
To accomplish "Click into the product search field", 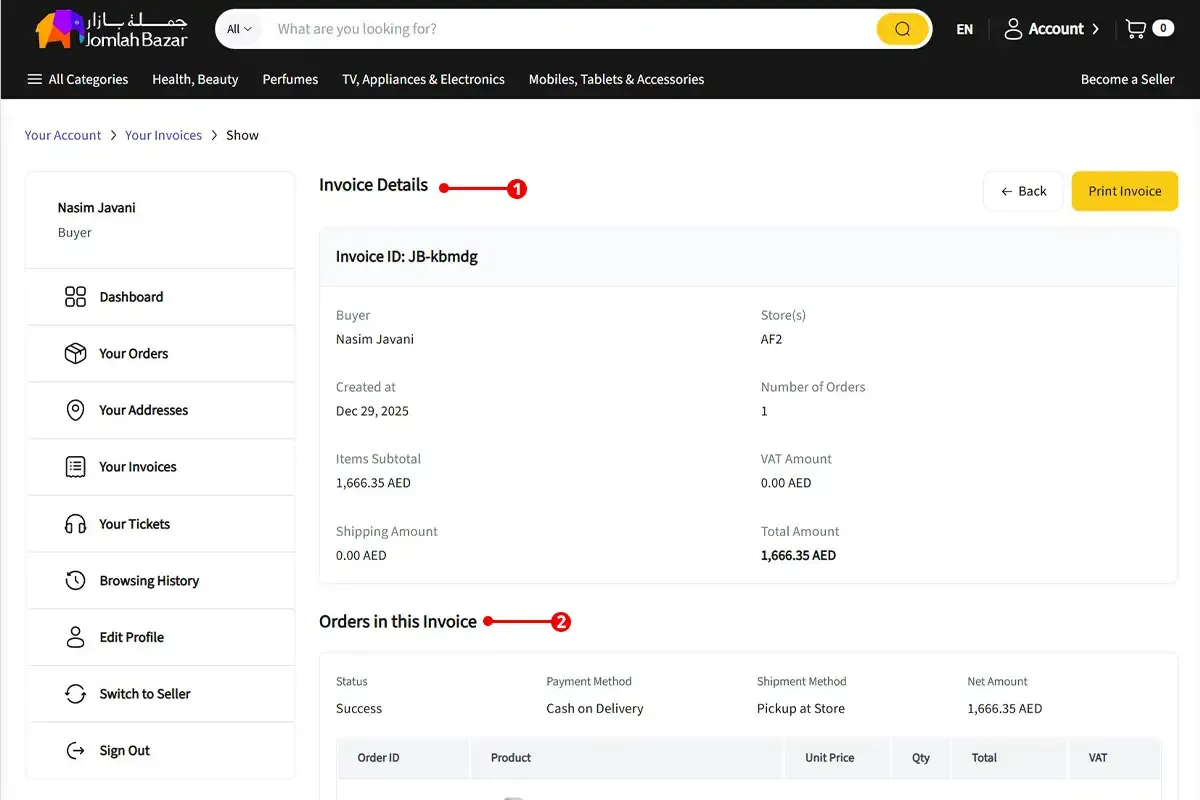I will tap(570, 29).
